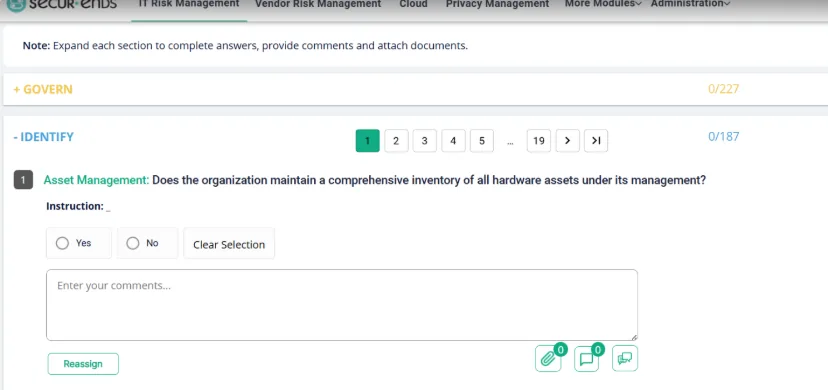Go to page 1
Image resolution: width=828 pixels, height=390 pixels.
(368, 141)
